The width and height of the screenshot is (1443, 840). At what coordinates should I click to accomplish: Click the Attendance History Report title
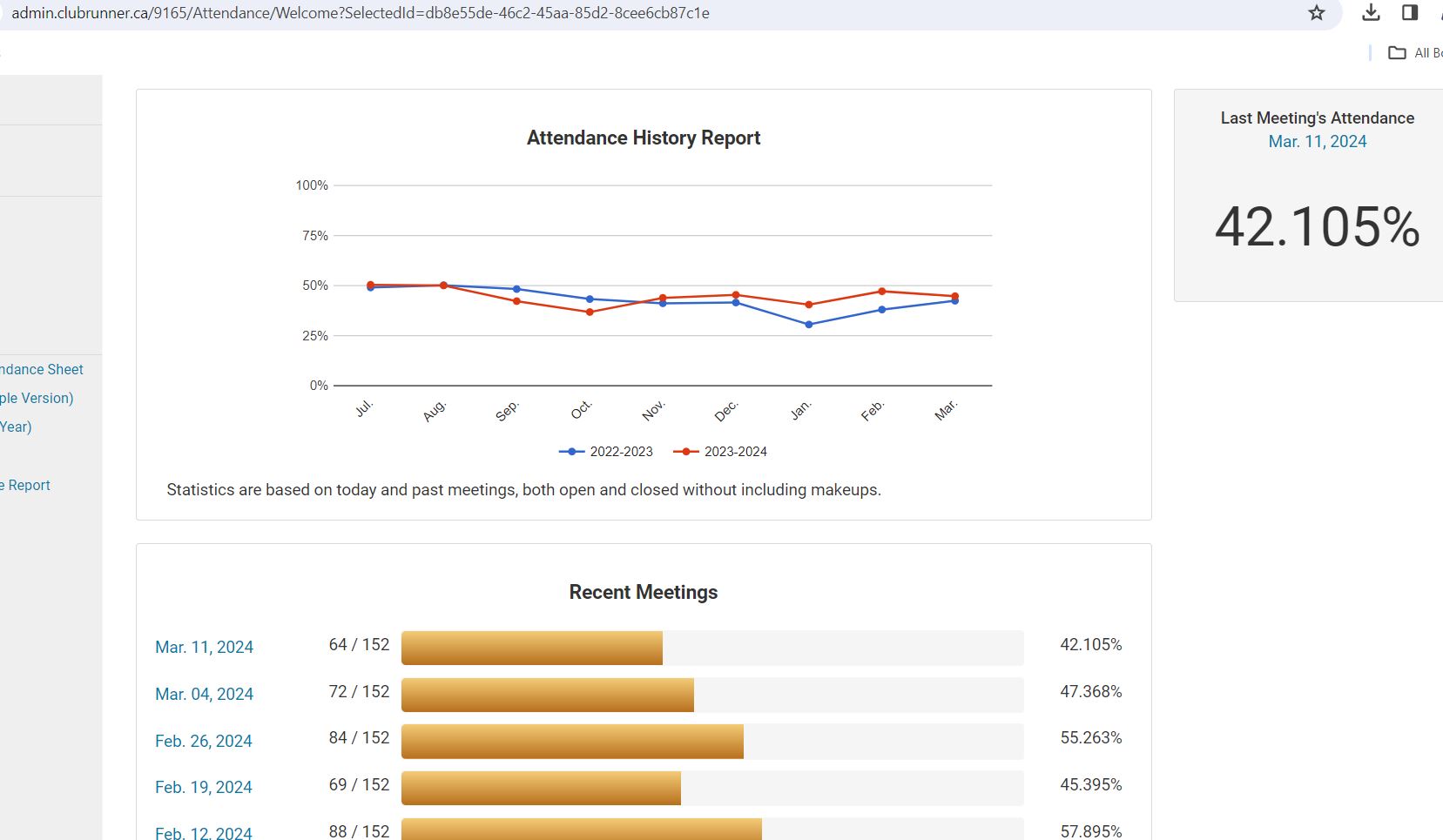pyautogui.click(x=644, y=138)
